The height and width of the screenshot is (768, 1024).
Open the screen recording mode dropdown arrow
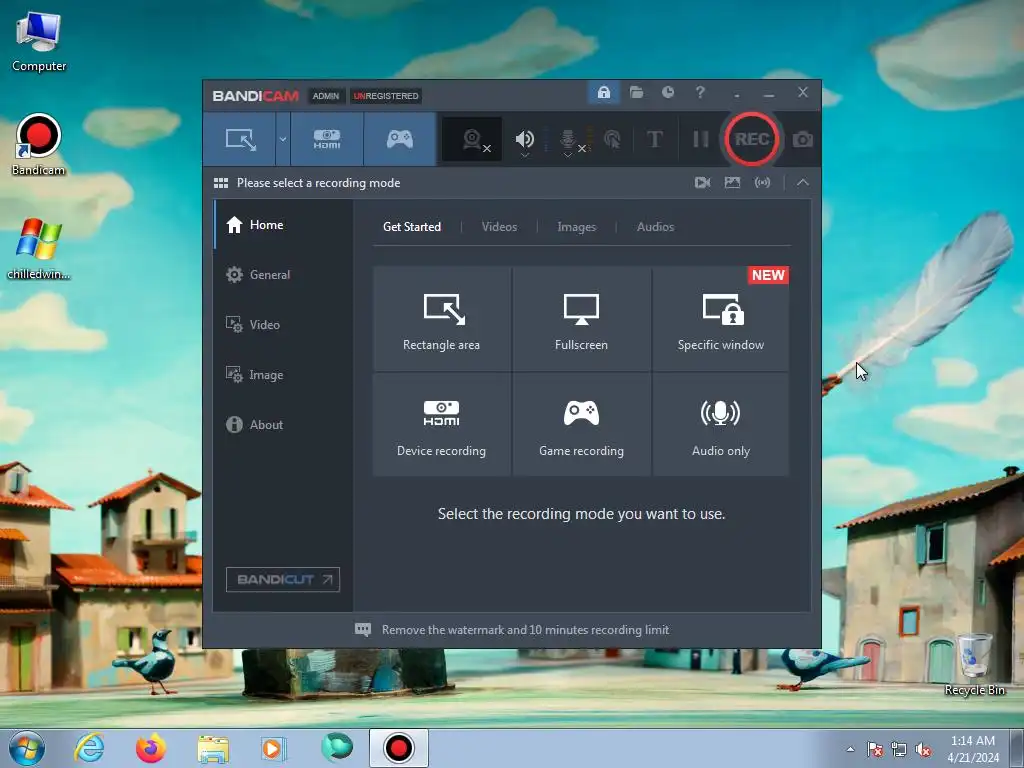(283, 139)
